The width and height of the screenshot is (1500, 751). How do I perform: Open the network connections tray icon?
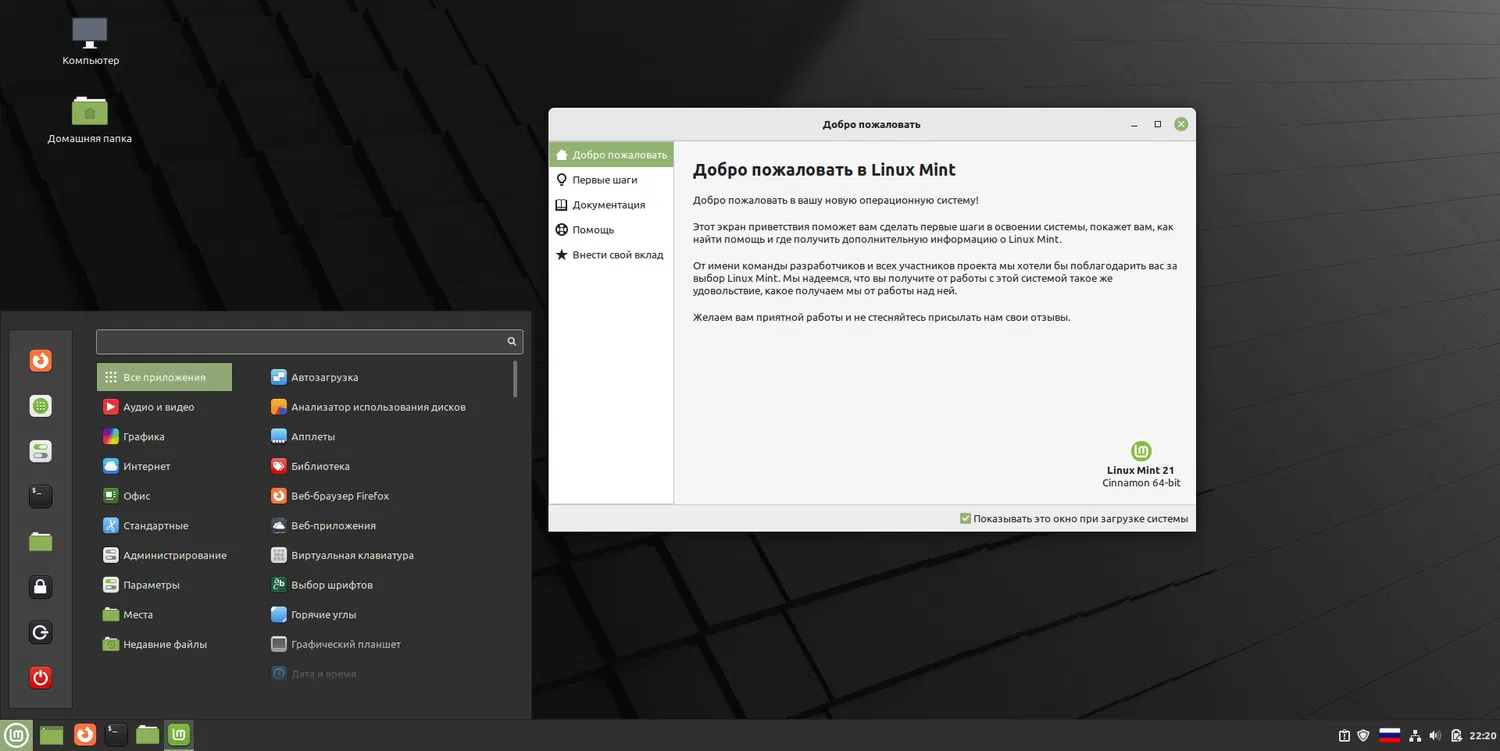pyautogui.click(x=1415, y=736)
